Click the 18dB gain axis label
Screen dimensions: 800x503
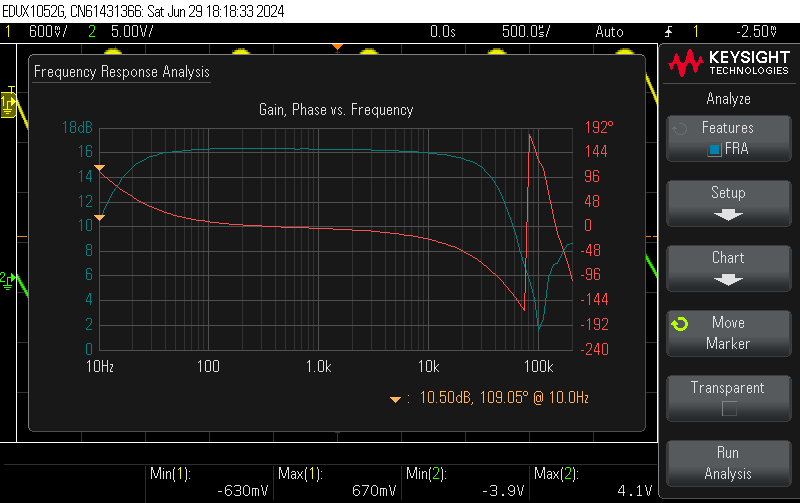tap(78, 127)
